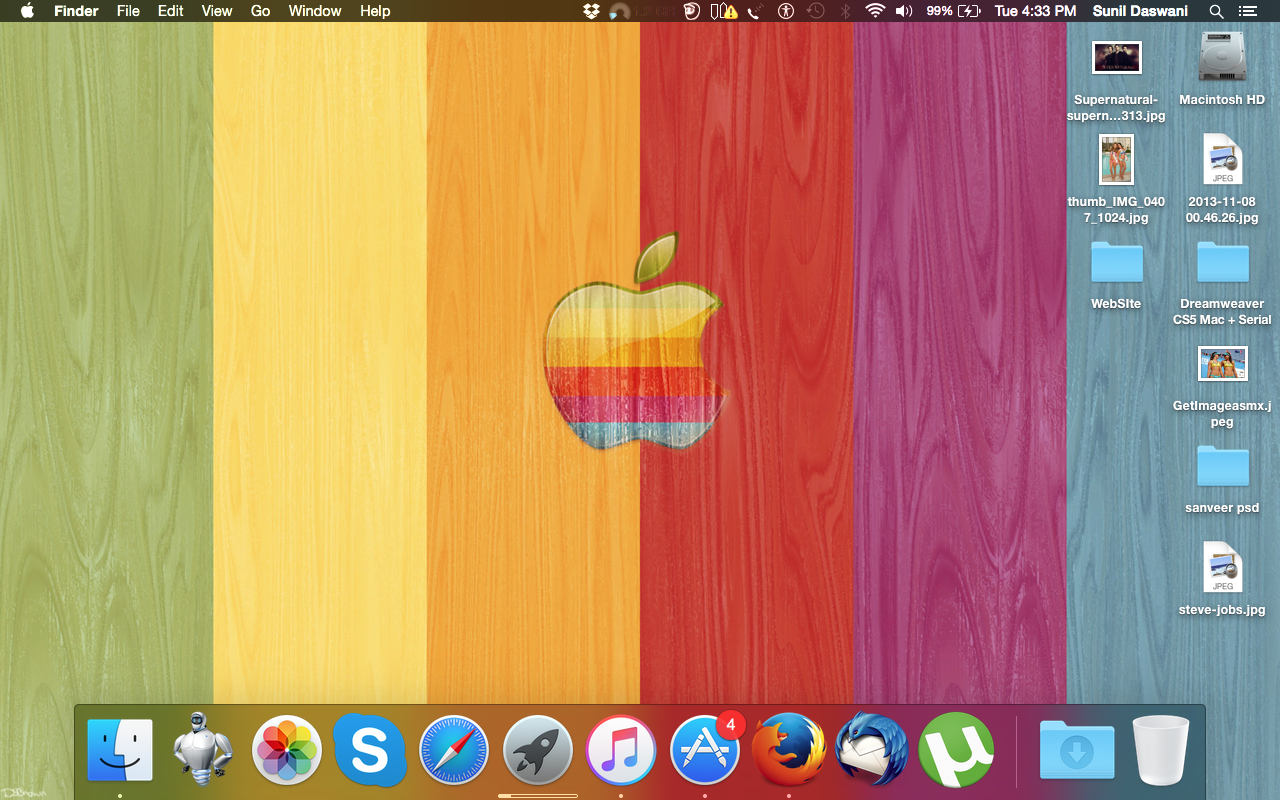Open Thunderbird mail app in Dock

point(872,750)
